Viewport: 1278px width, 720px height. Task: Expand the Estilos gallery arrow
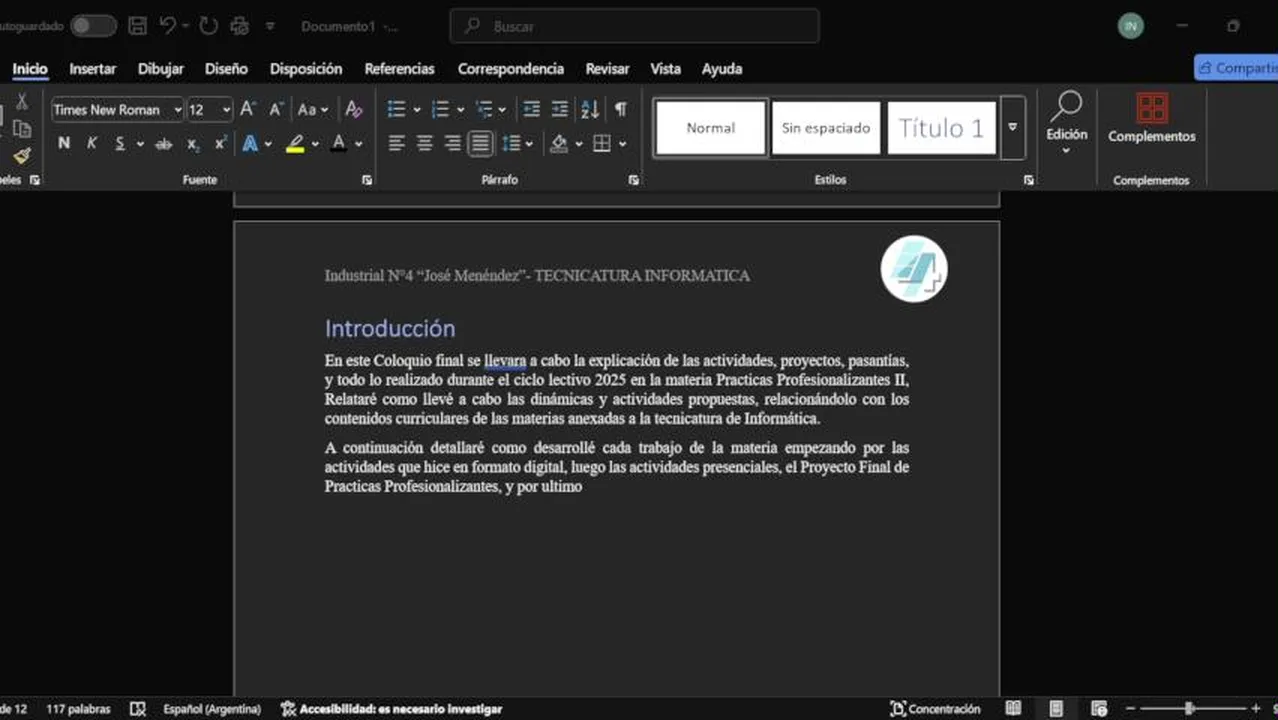pyautogui.click(x=1013, y=128)
